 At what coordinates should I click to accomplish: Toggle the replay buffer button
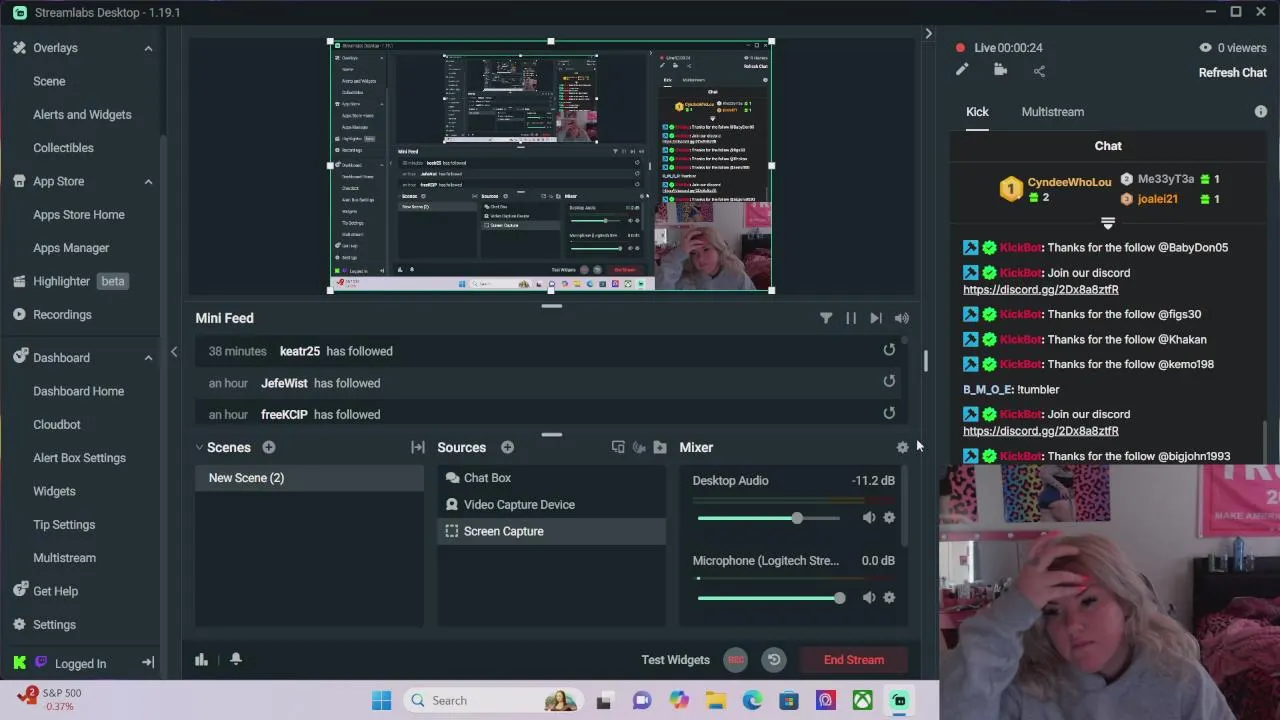pyautogui.click(x=774, y=660)
